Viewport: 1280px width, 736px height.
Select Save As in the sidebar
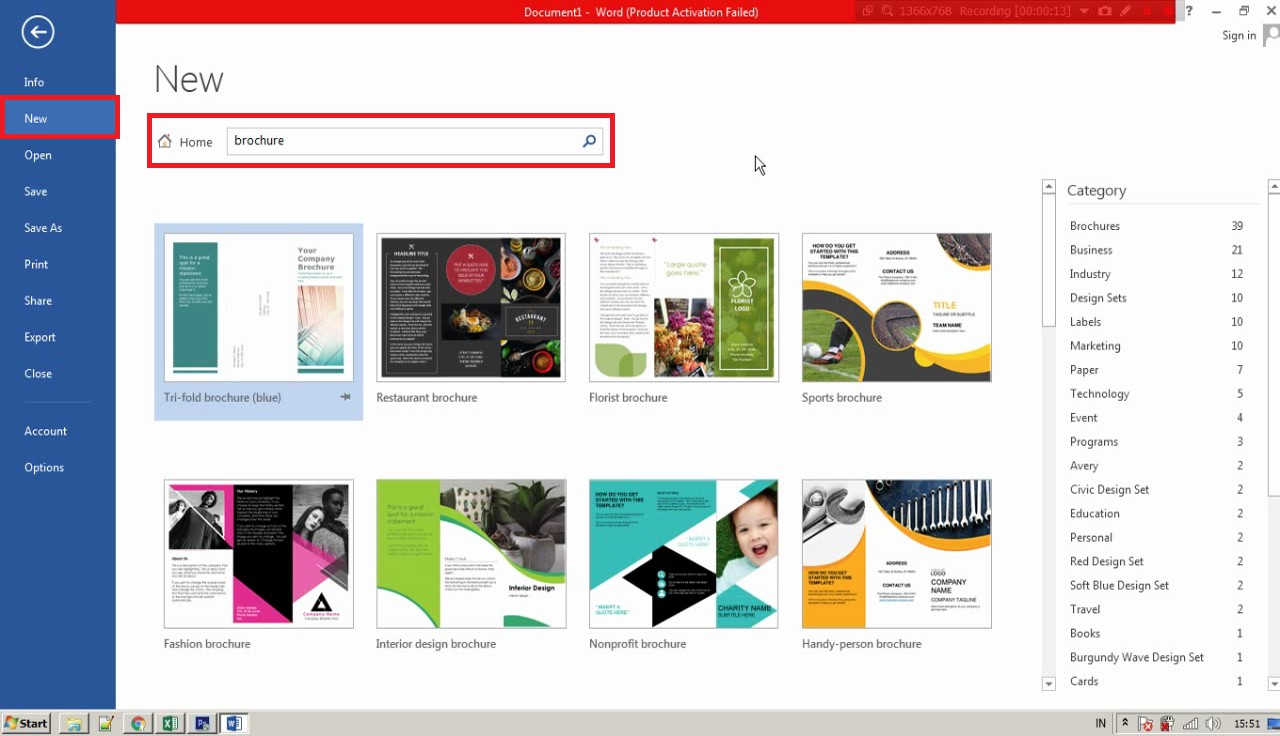click(43, 228)
